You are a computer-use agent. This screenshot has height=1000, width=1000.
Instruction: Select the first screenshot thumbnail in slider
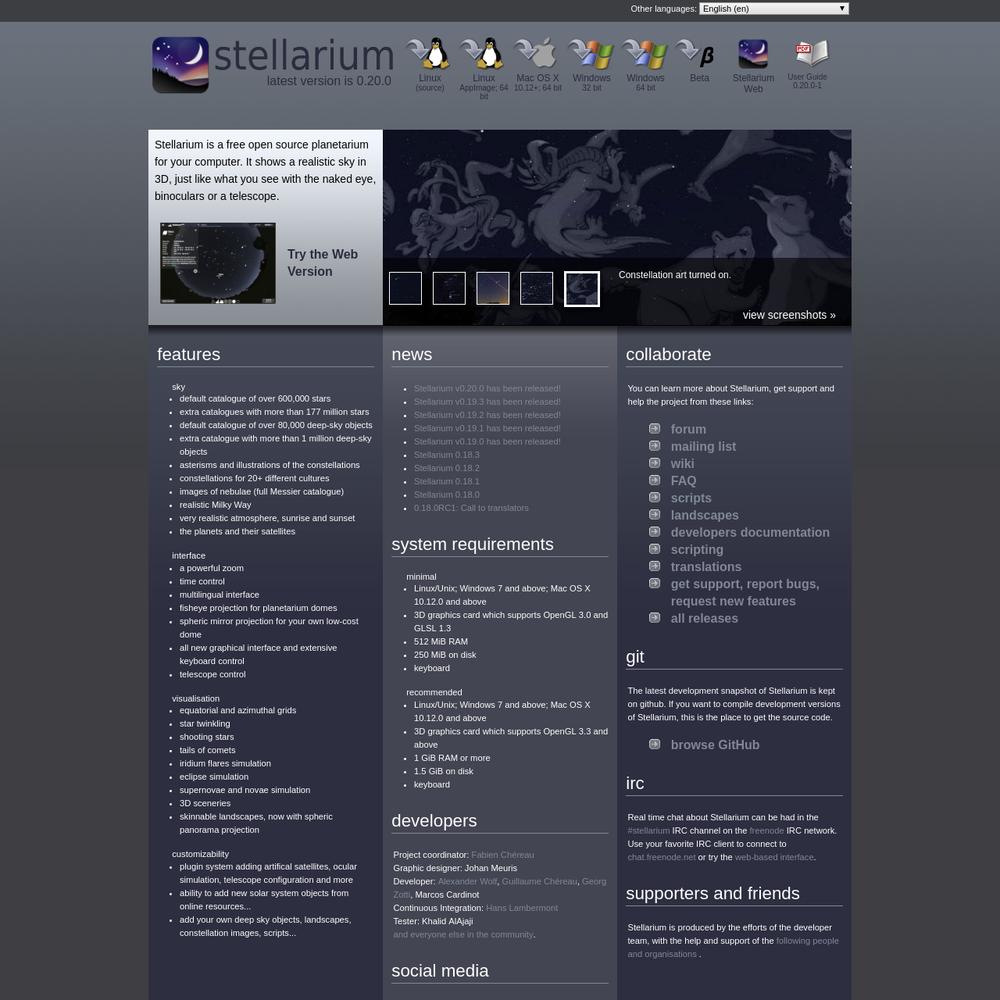click(x=406, y=288)
